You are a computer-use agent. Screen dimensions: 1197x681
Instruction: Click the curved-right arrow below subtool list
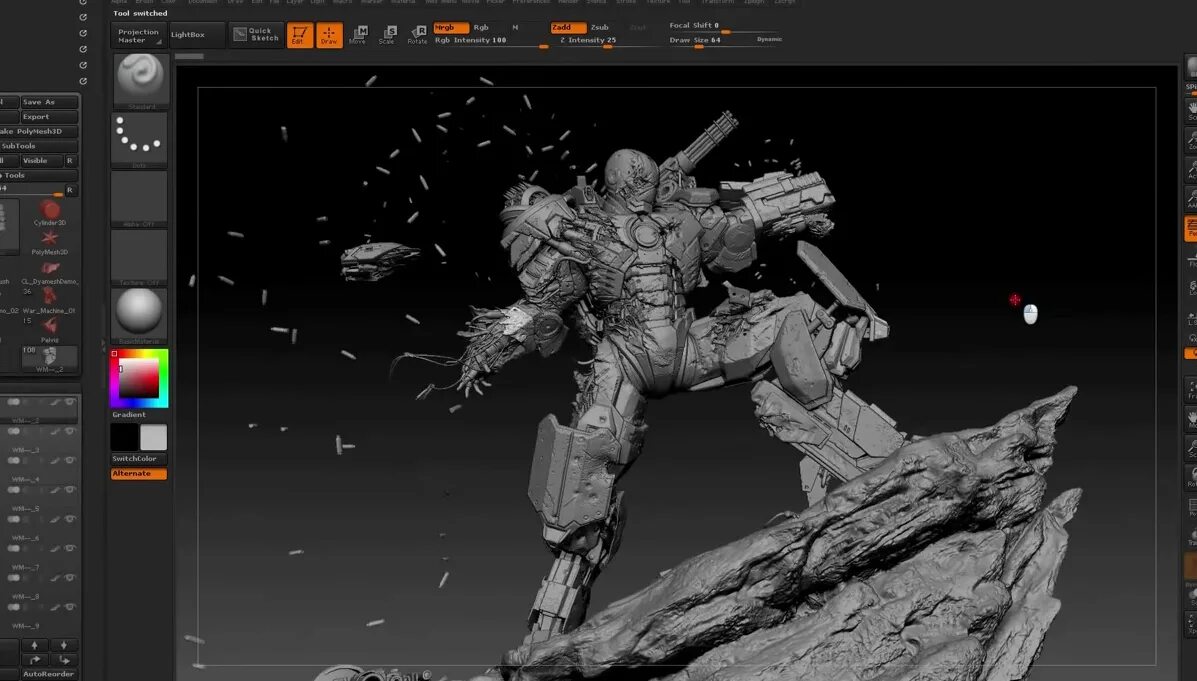(x=34, y=660)
